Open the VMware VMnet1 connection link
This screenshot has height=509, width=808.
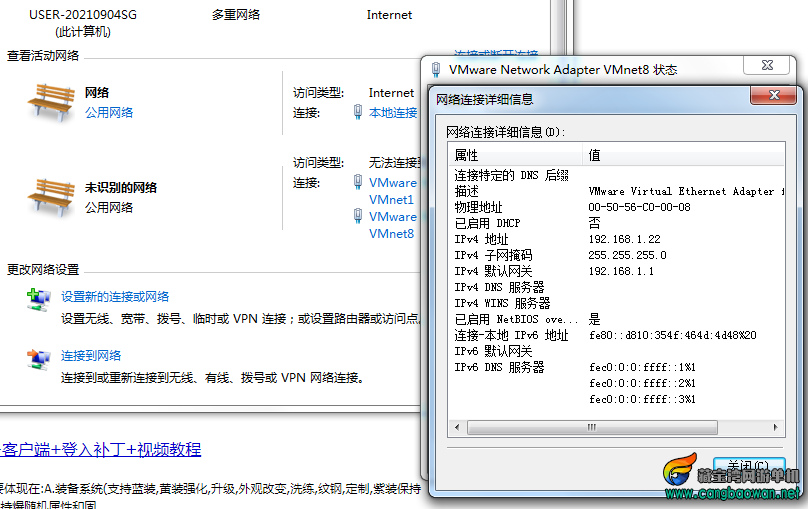coord(393,191)
